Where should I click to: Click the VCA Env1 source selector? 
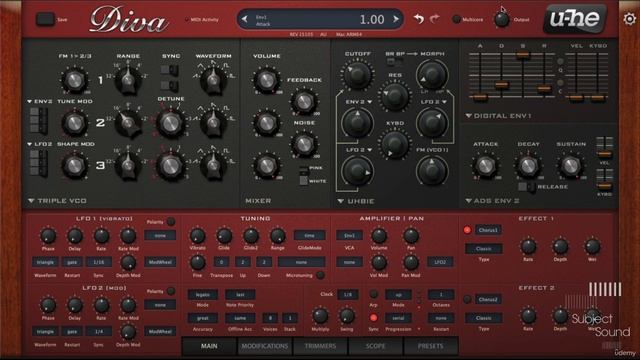[x=349, y=236]
